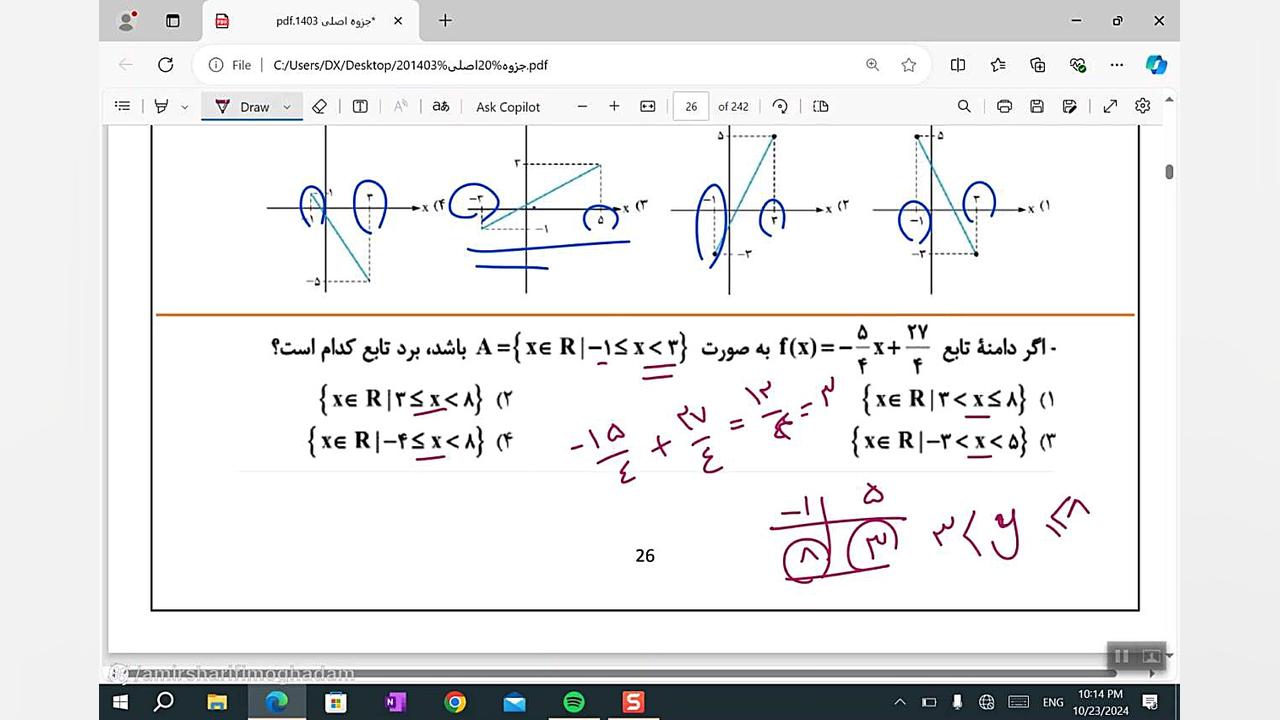The width and height of the screenshot is (1280, 720).
Task: Open the browser profile menu
Action: 127,21
